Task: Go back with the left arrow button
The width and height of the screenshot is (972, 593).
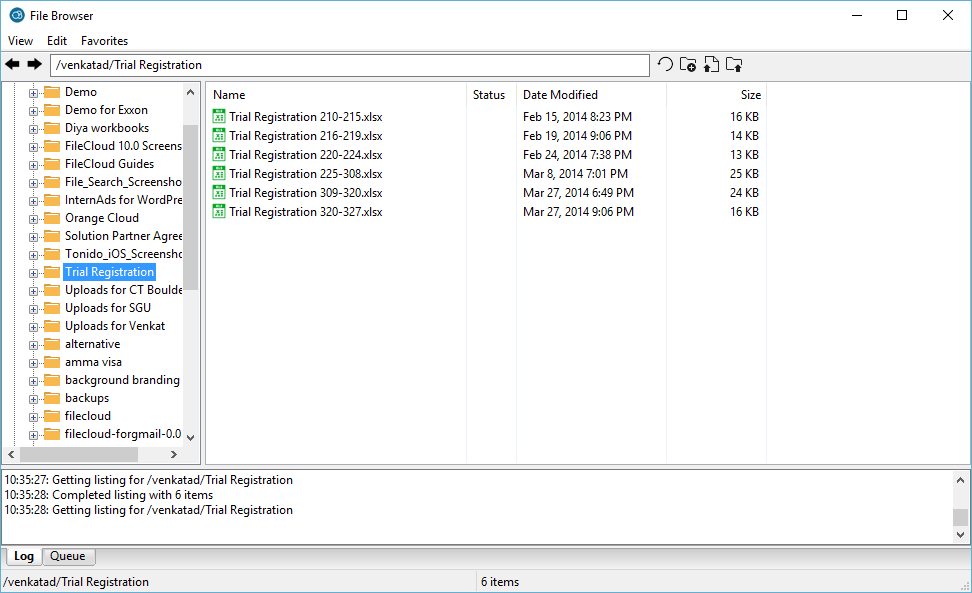Action: pos(12,64)
